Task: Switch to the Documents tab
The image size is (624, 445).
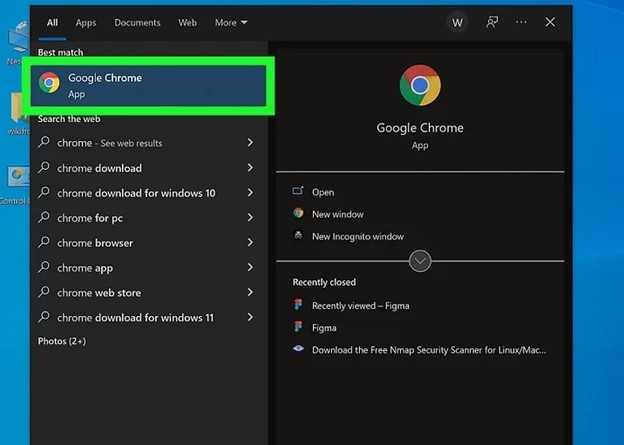Action: click(137, 22)
